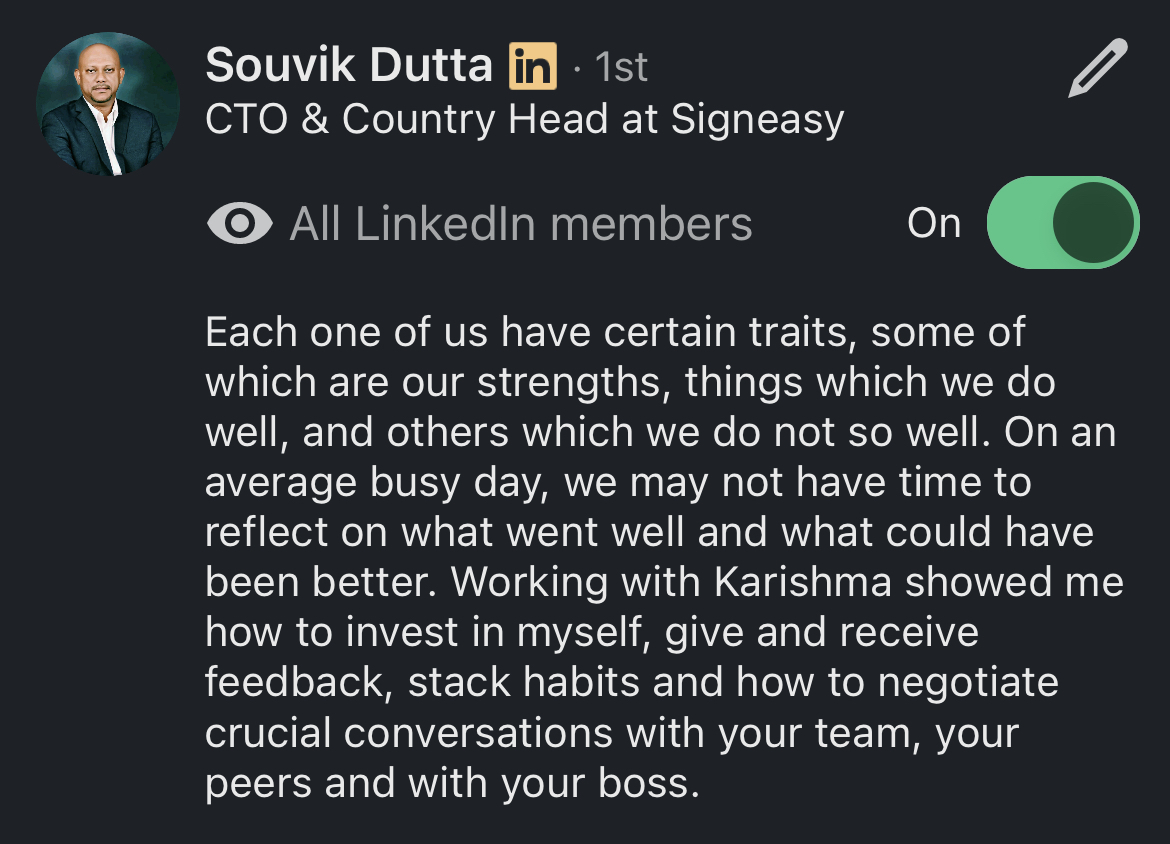Click the word "Signeasy" in headline
This screenshot has height=844, width=1170.
pyautogui.click(x=757, y=120)
